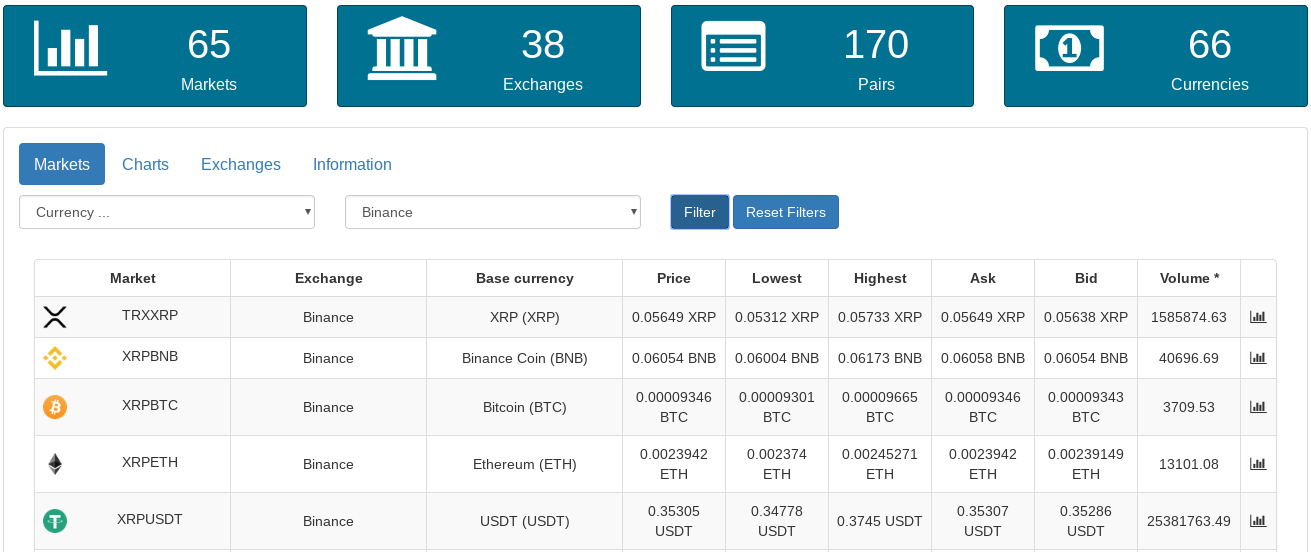Image resolution: width=1311 pixels, height=552 pixels.
Task: Click the XRPUSDT market name
Action: coord(150,519)
